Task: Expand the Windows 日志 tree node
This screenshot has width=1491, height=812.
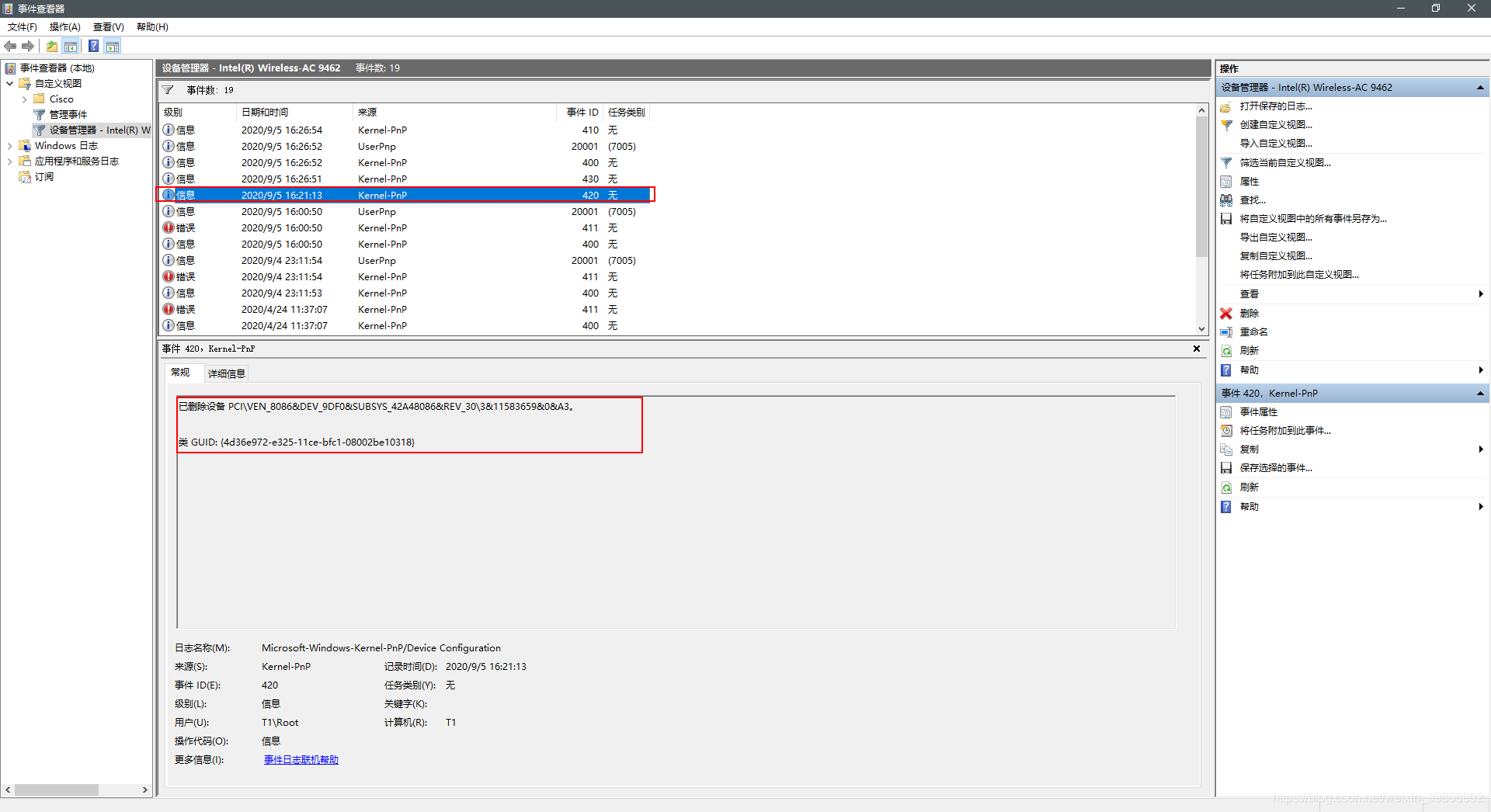Action: pos(9,146)
